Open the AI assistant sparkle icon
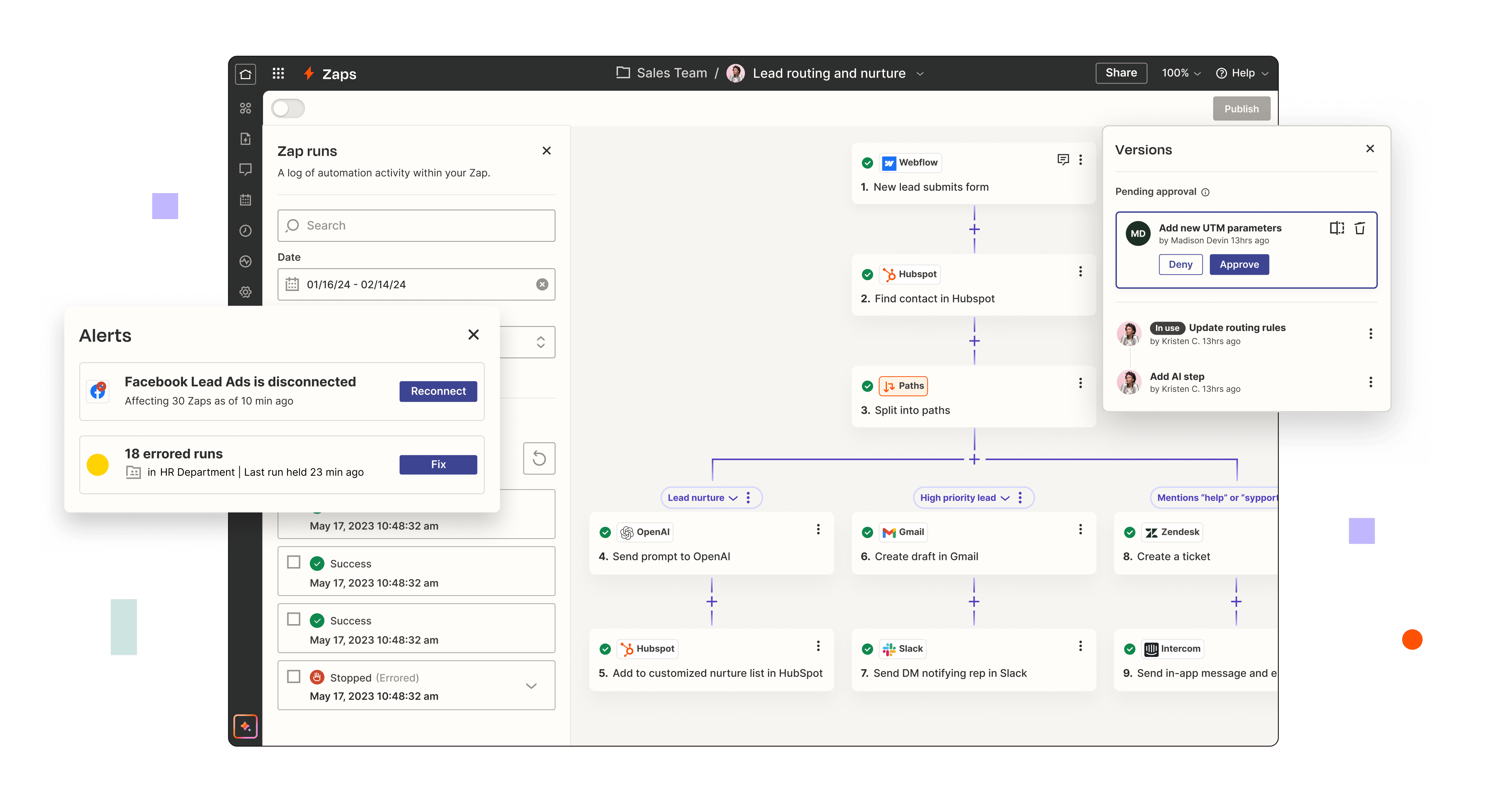The height and width of the screenshot is (792, 1512). 245,726
